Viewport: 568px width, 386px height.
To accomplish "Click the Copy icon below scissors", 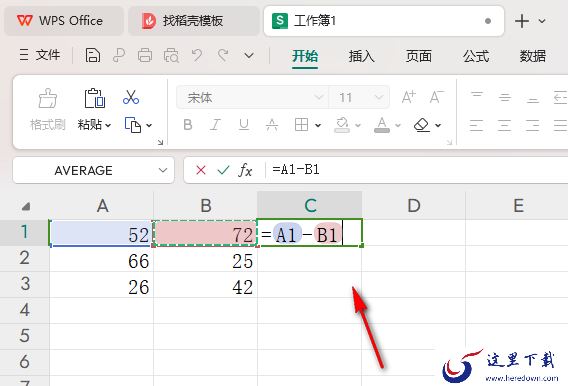I will click(x=133, y=125).
